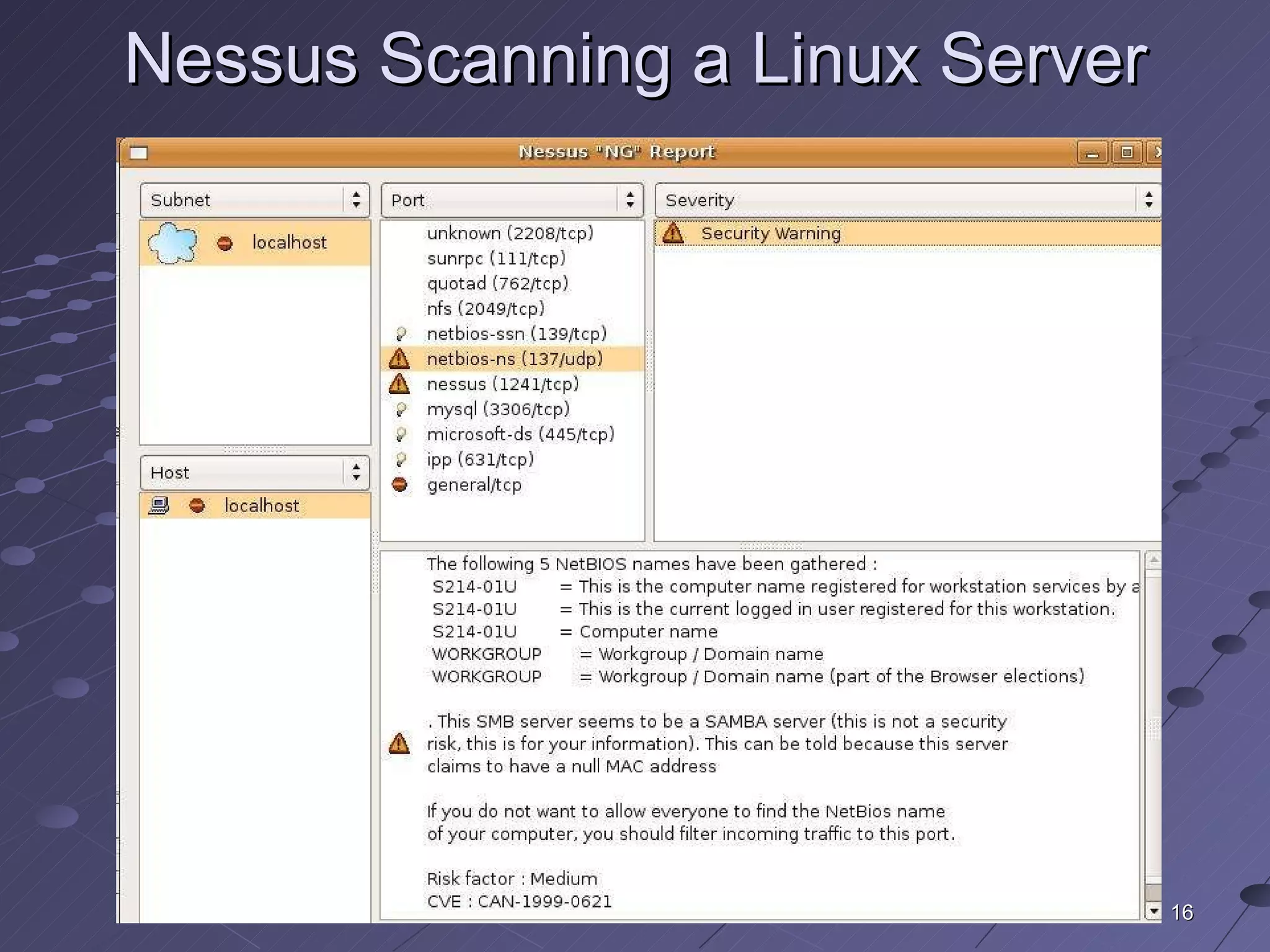1270x952 pixels.
Task: Click the report scrollbar up arrow
Action: pyautogui.click(x=1153, y=560)
